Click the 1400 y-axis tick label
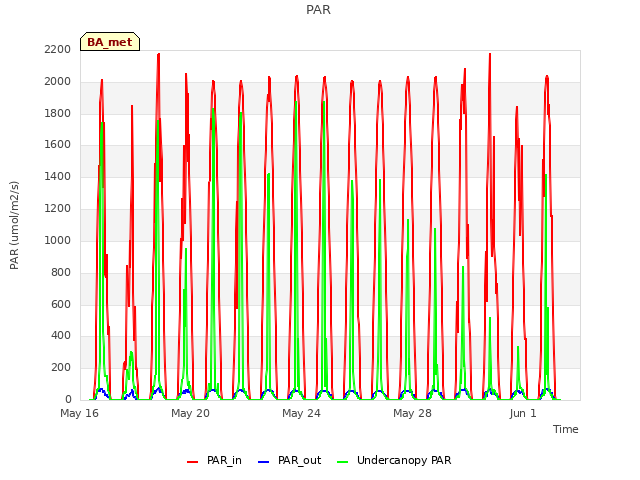The width and height of the screenshot is (640, 480). [x=58, y=176]
